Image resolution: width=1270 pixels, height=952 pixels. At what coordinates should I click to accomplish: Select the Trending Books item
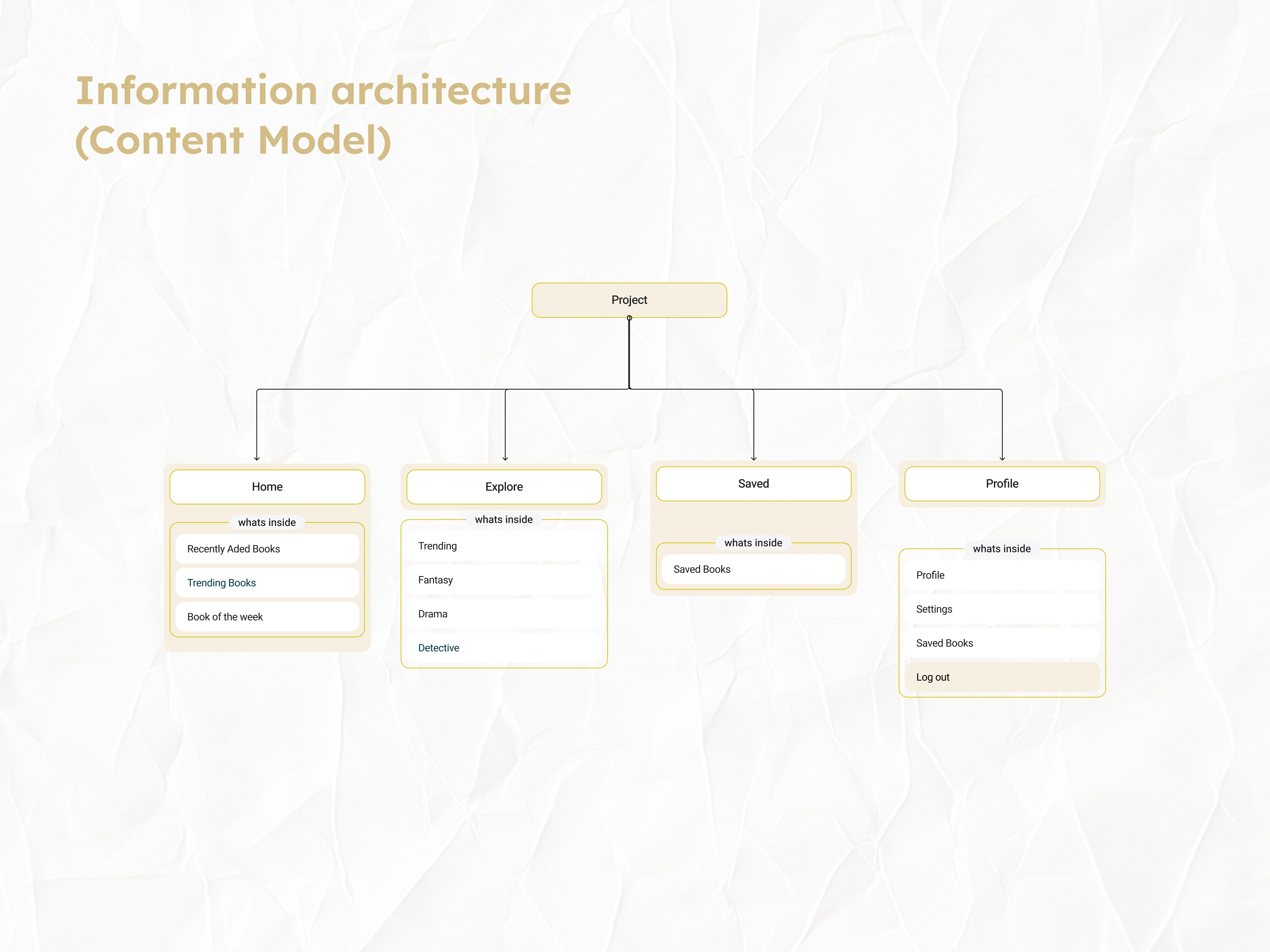pos(267,582)
